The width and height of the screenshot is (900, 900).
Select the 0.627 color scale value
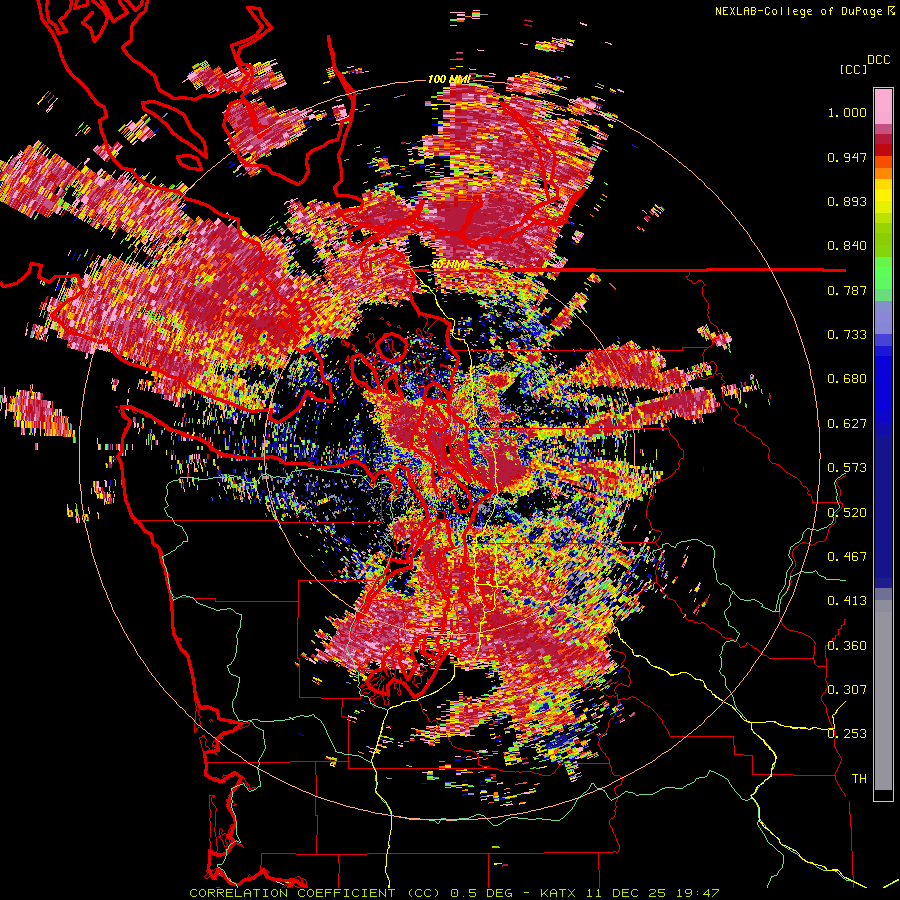[847, 424]
